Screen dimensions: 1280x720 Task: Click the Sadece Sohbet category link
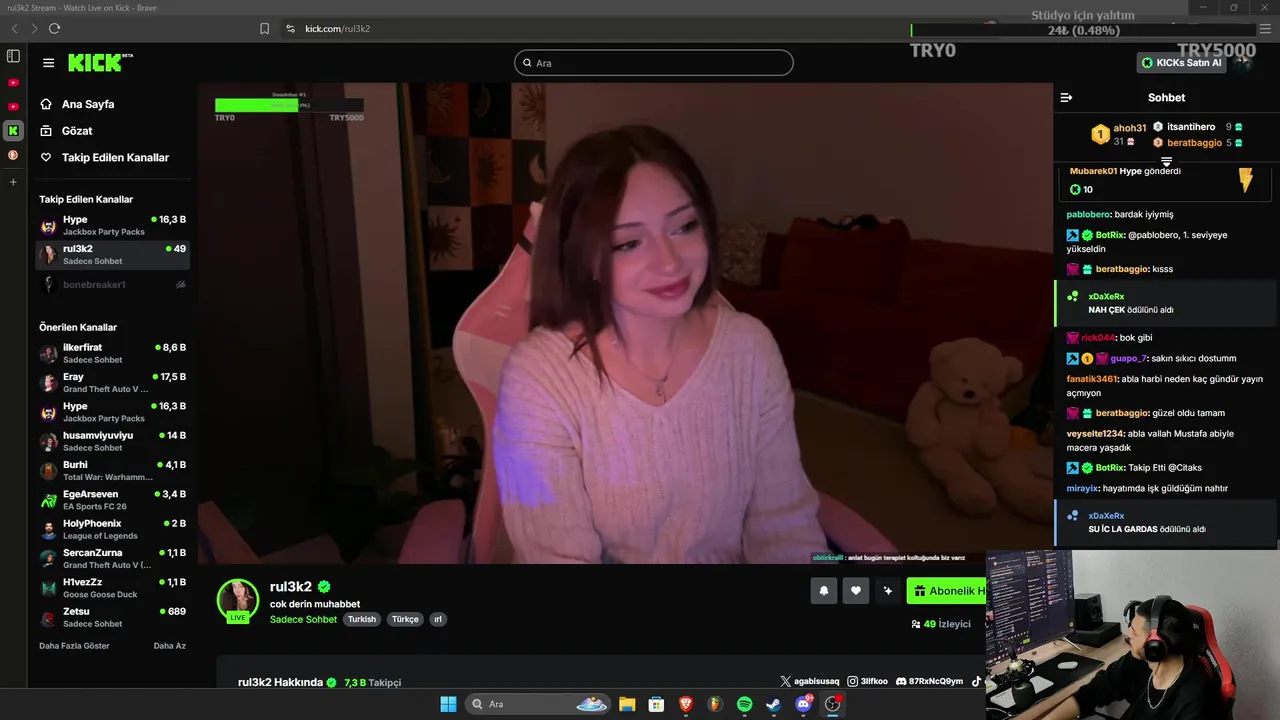coord(303,620)
